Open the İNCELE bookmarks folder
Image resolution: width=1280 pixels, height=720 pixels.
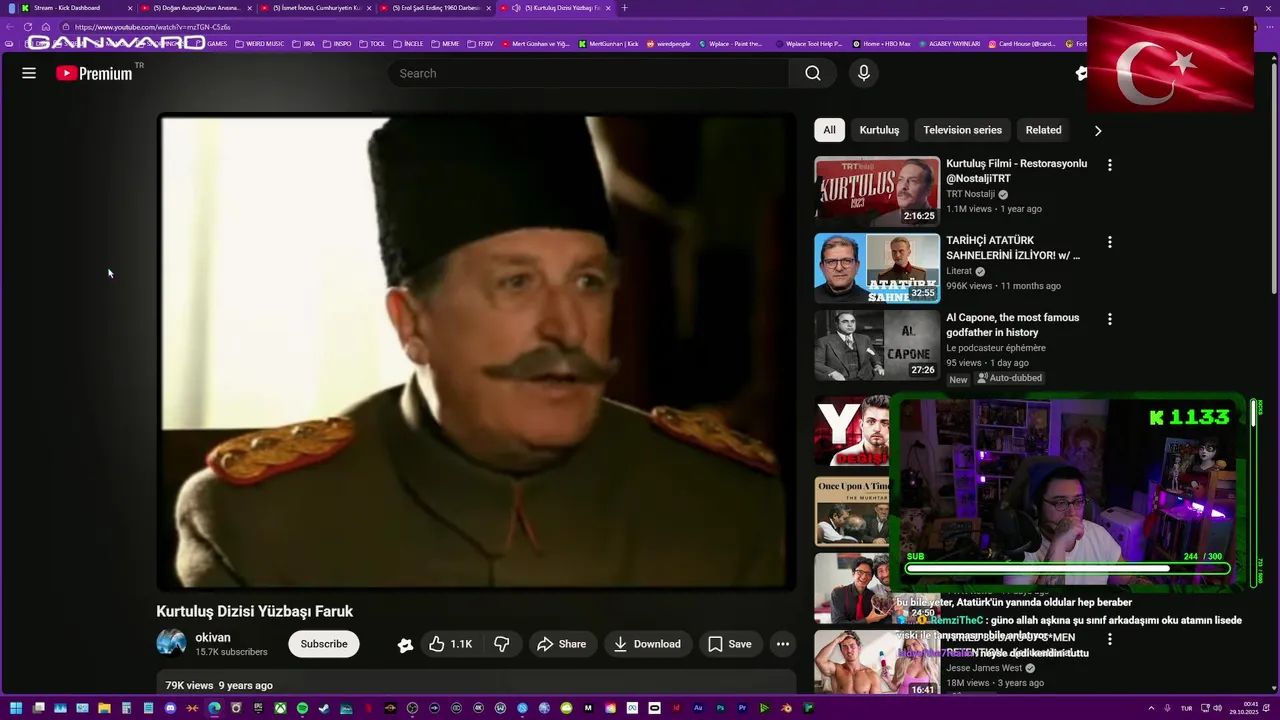408,44
